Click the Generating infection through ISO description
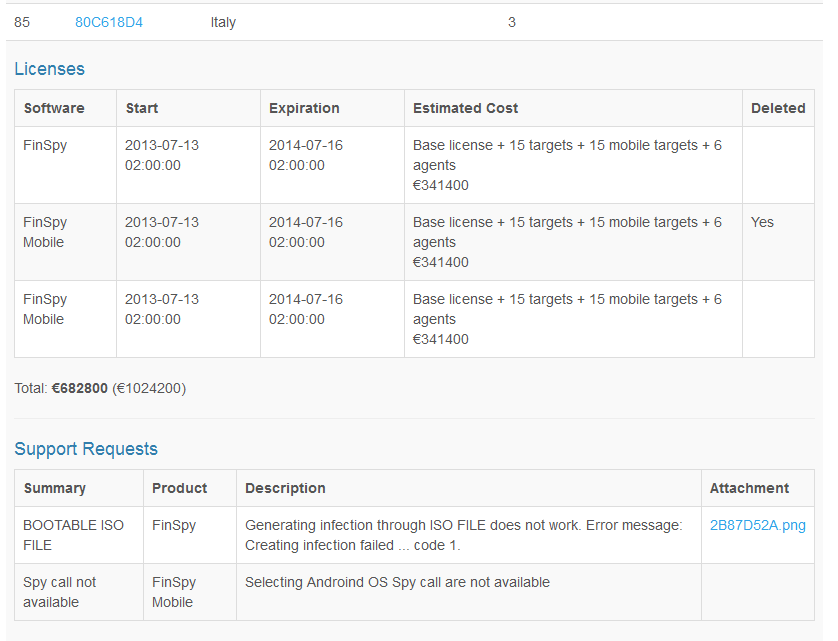 463,535
